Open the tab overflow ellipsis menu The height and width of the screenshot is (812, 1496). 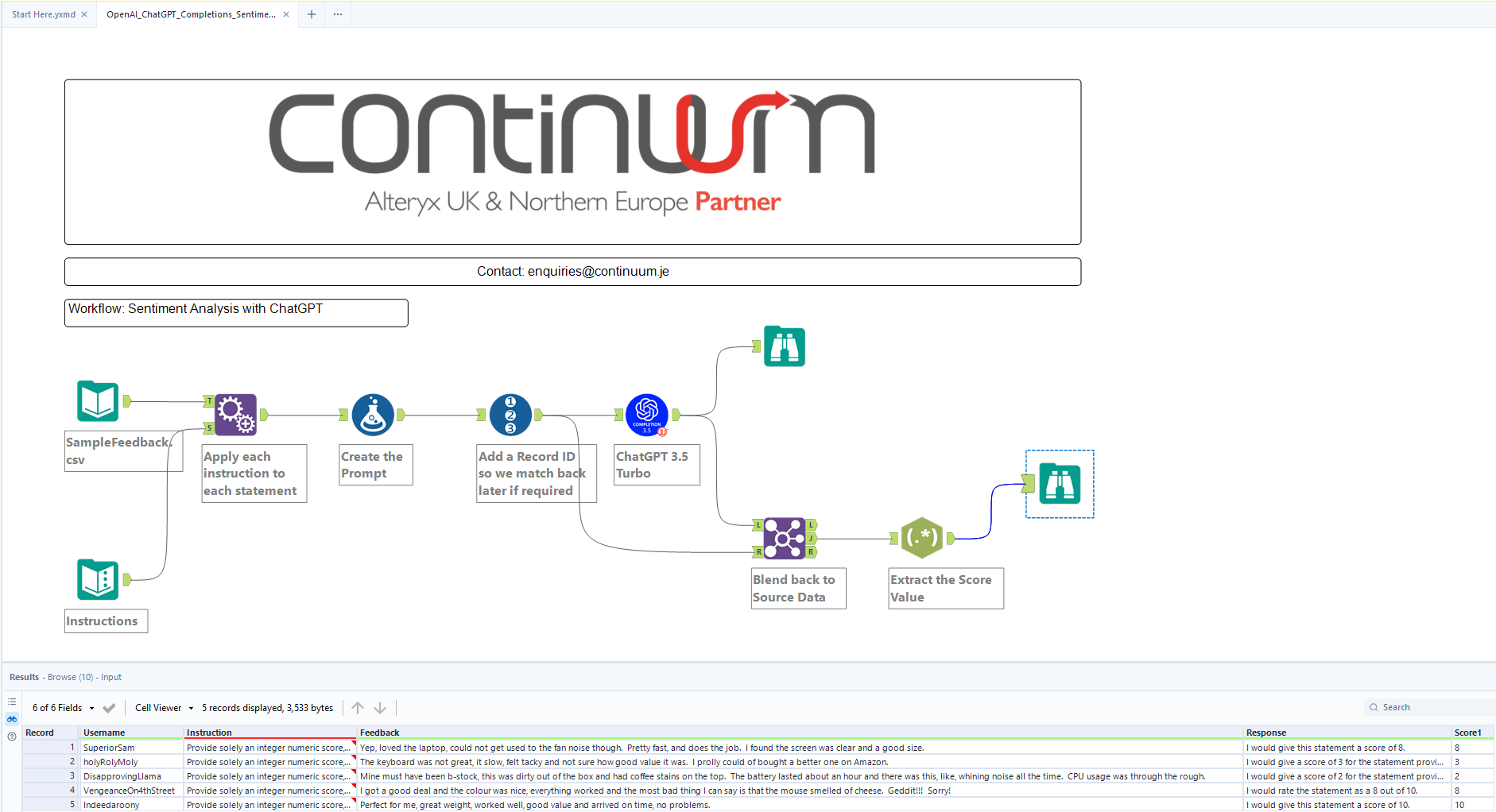click(x=337, y=14)
